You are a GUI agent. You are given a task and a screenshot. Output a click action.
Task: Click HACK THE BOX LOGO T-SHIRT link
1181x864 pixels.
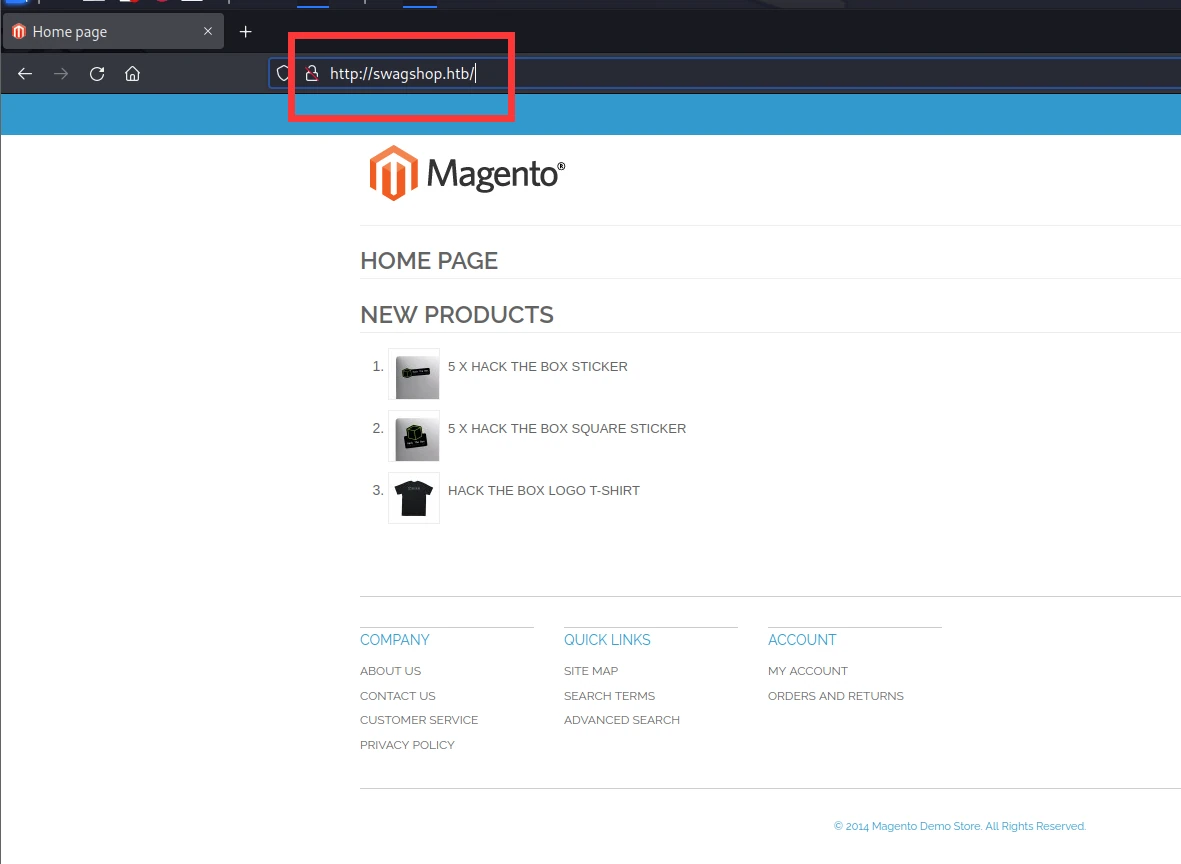[x=544, y=490]
